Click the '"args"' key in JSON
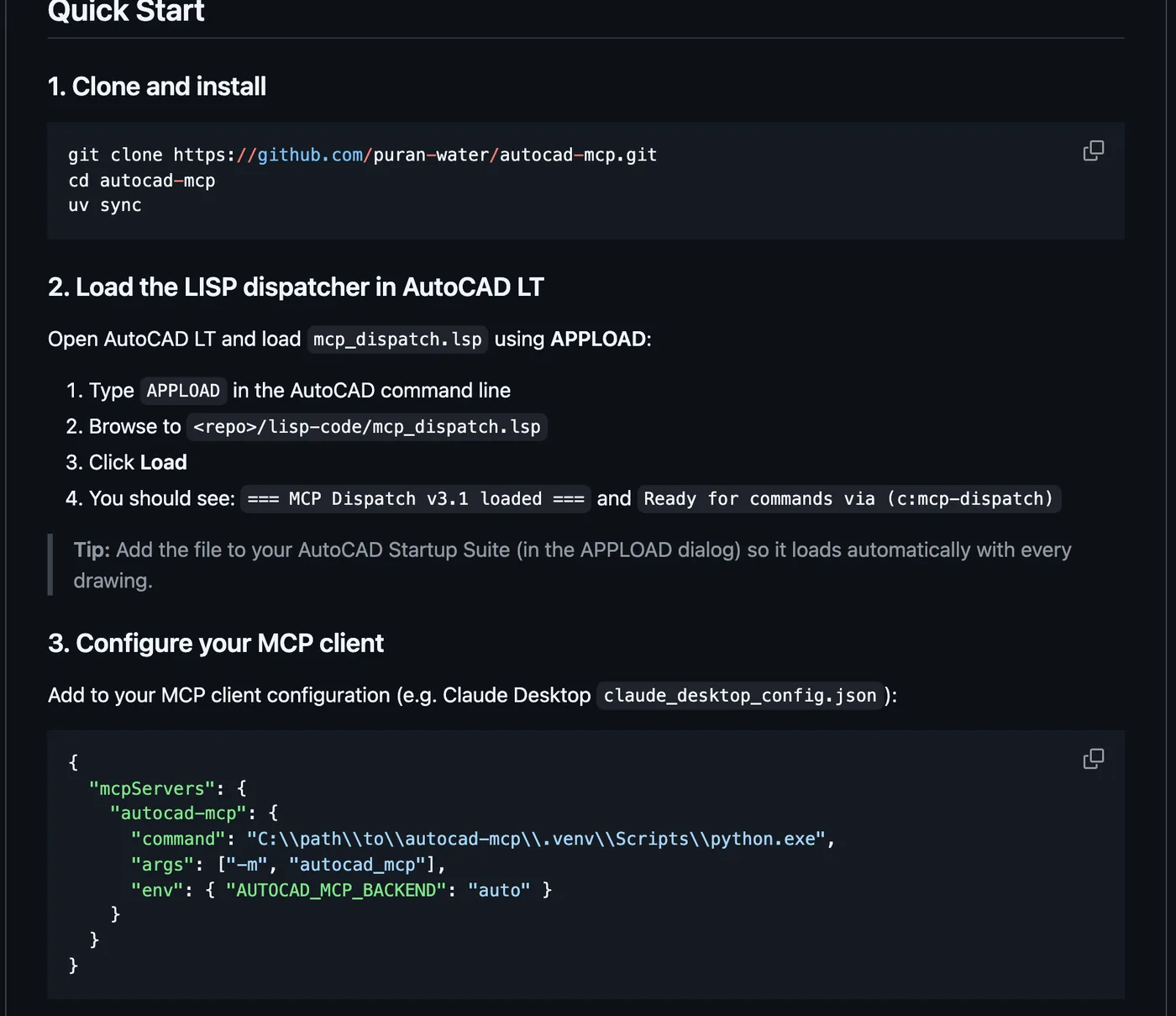Viewport: 1176px width, 1016px height. pos(163,865)
